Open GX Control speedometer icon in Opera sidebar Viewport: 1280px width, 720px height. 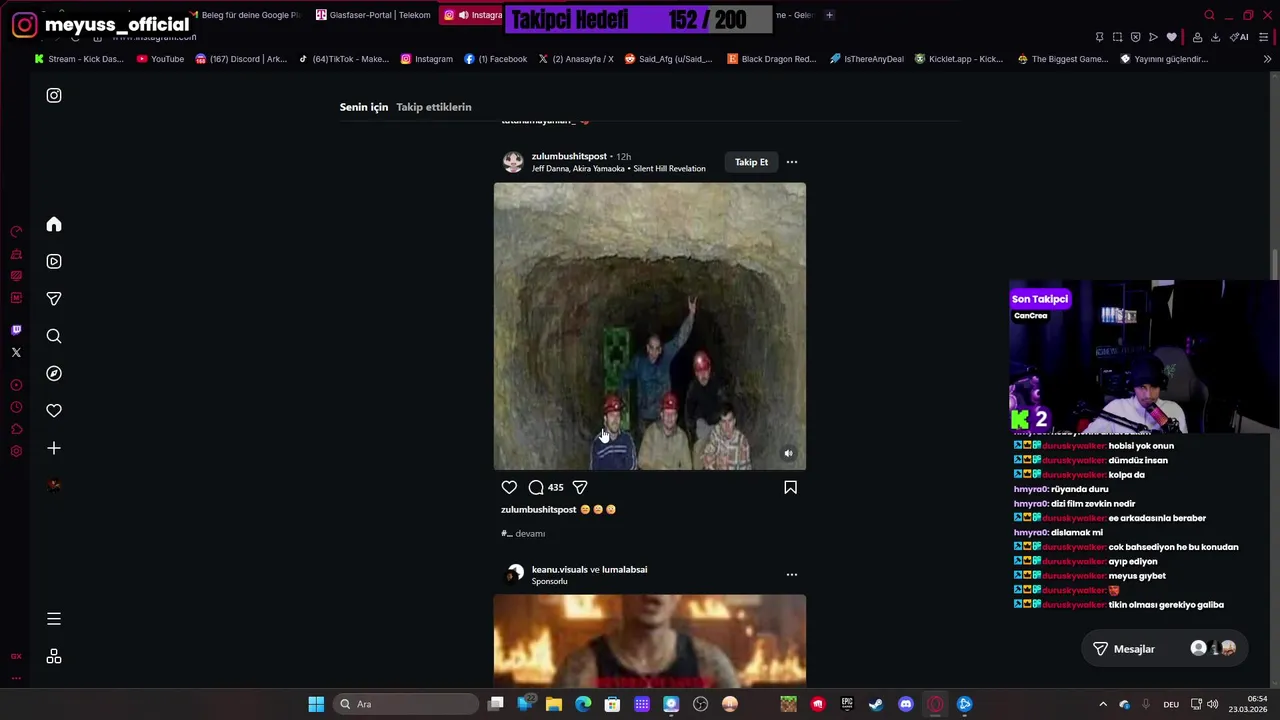[16, 231]
